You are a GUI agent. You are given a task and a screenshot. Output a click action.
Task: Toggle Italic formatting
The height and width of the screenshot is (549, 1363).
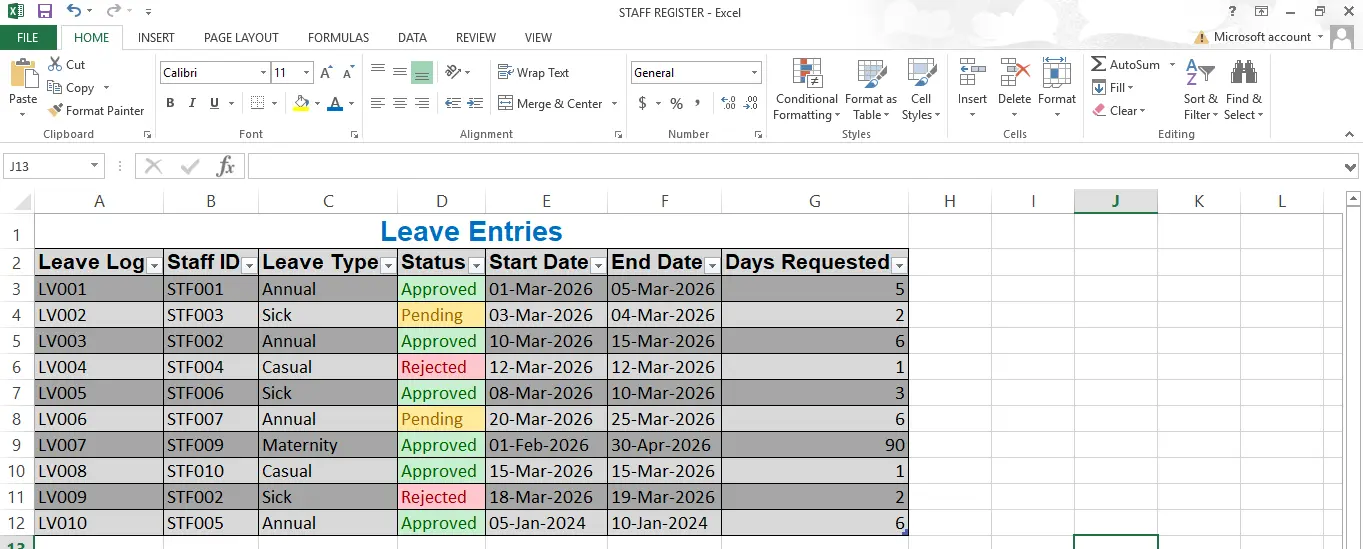click(x=192, y=103)
